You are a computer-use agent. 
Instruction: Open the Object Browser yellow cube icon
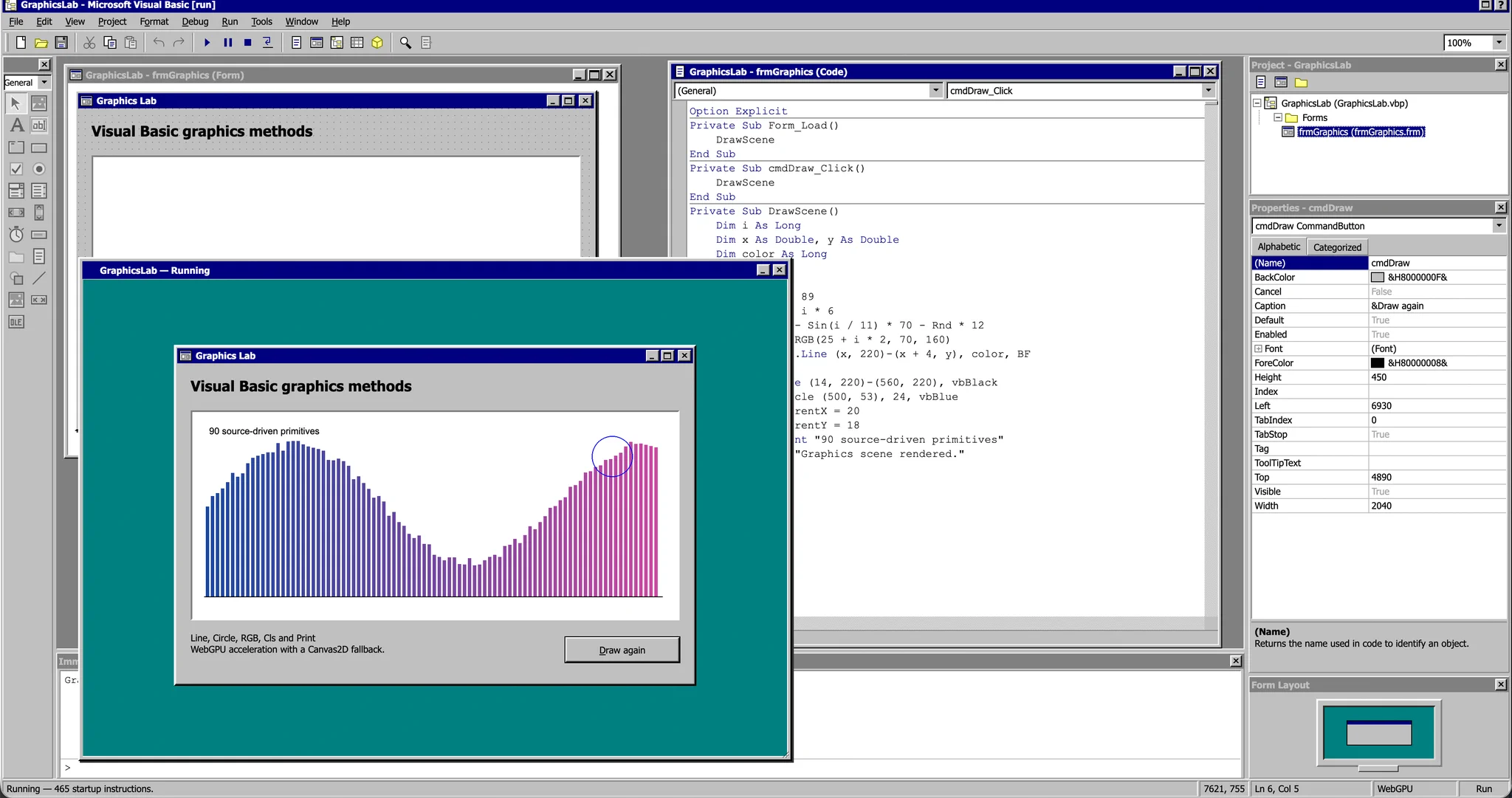coord(377,43)
